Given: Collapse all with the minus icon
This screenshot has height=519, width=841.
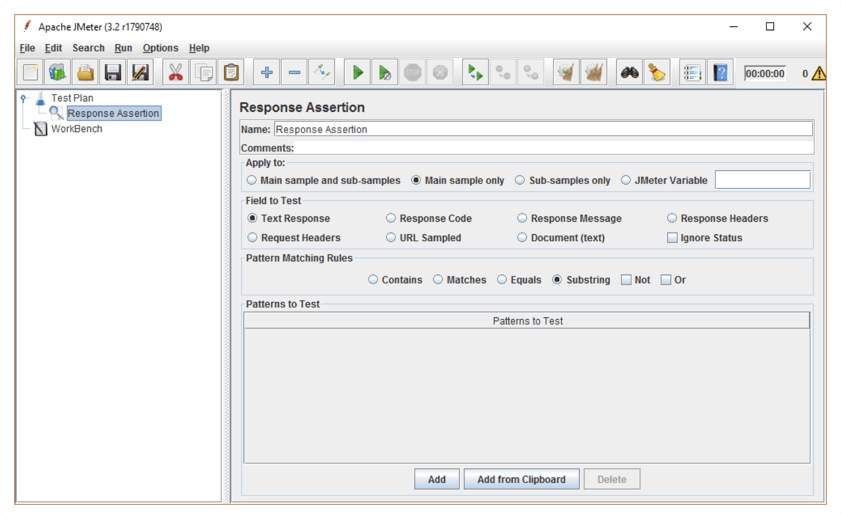Looking at the screenshot, I should (x=294, y=72).
